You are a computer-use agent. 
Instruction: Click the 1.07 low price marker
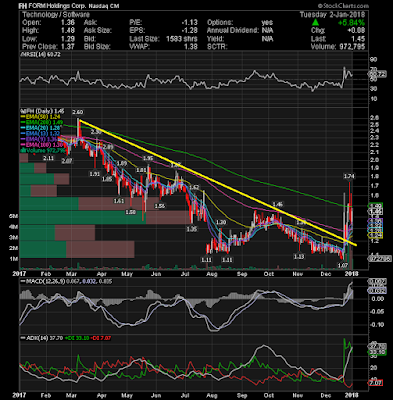click(343, 265)
